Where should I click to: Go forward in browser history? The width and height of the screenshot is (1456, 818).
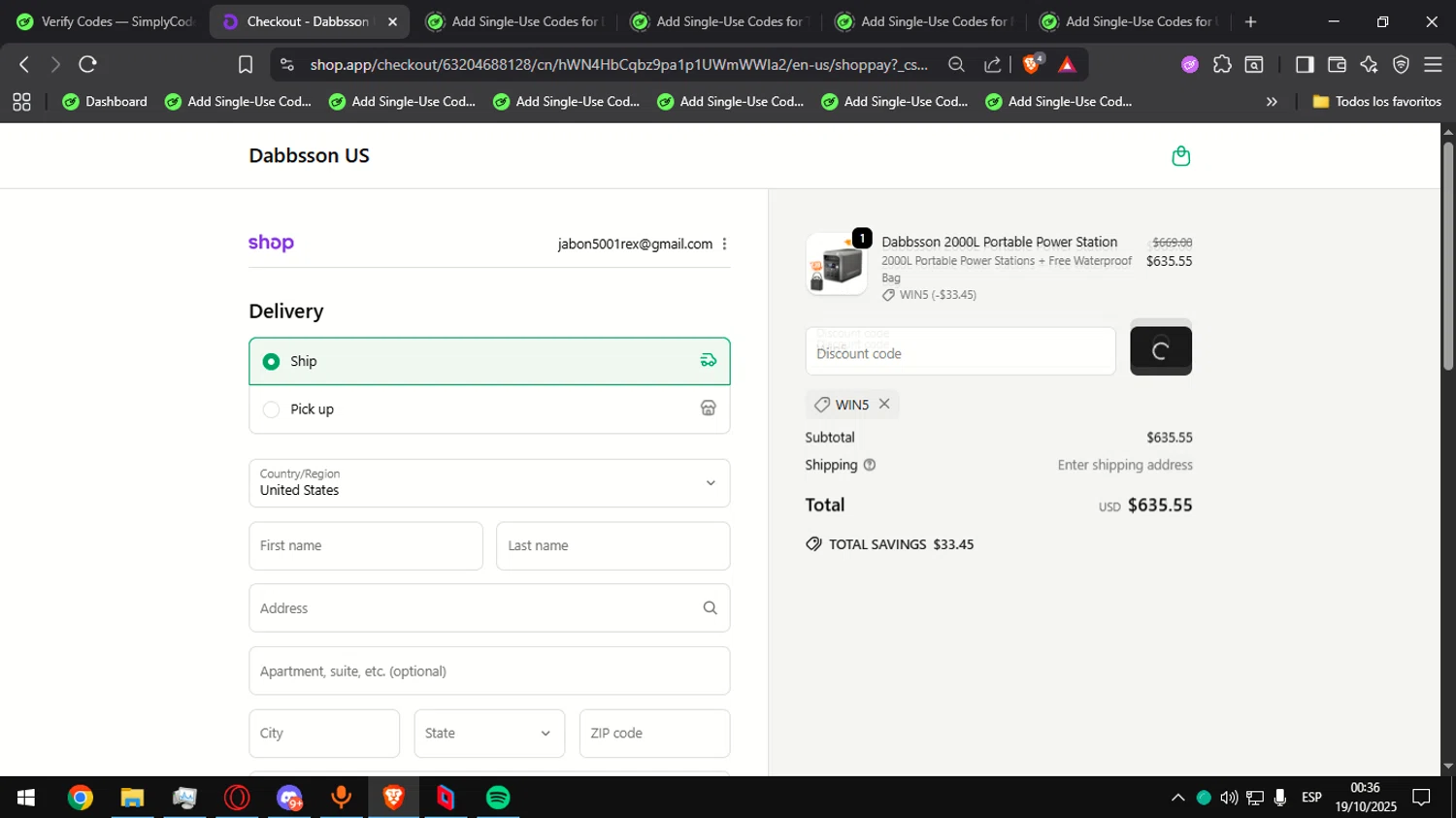tap(55, 64)
